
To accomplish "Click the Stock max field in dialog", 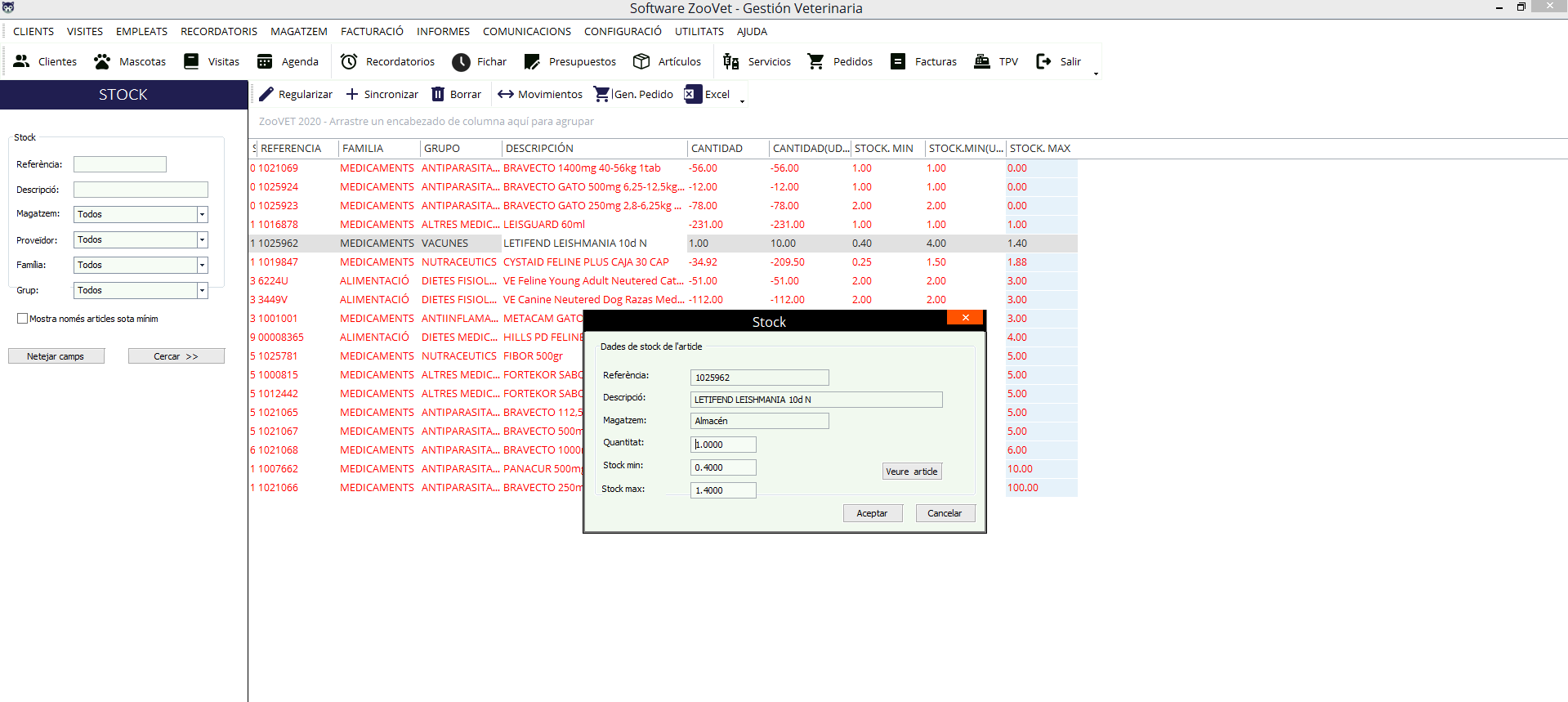I will (723, 490).
